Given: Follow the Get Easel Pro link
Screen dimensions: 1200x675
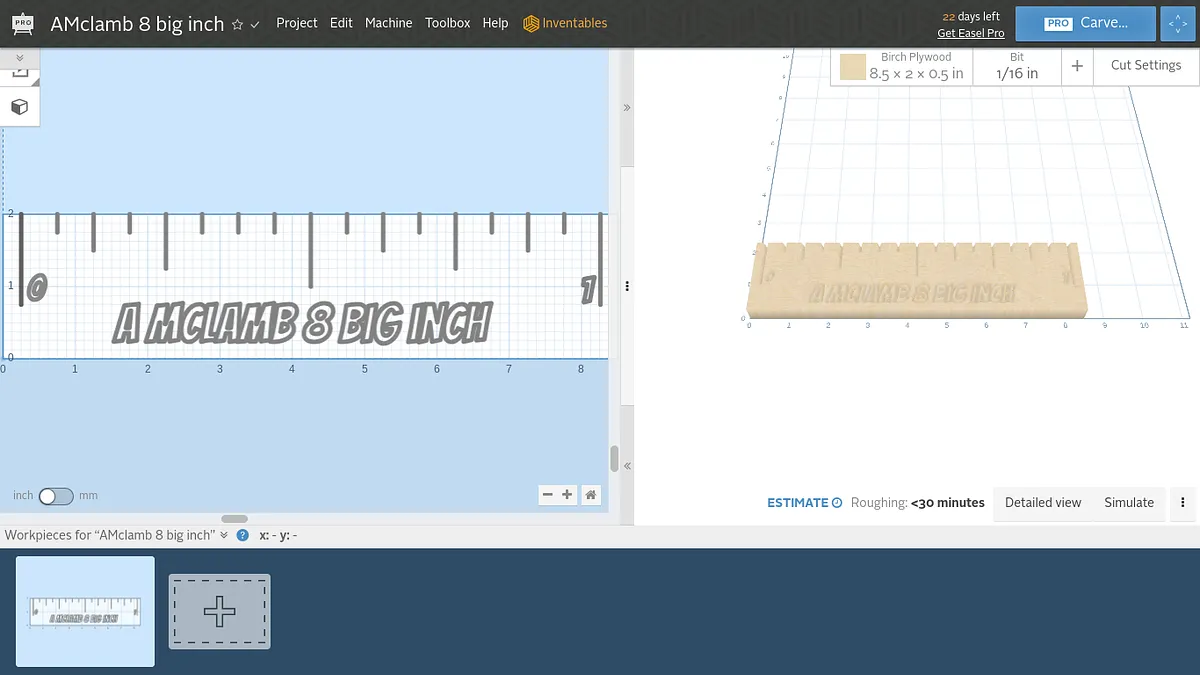Looking at the screenshot, I should click(970, 33).
